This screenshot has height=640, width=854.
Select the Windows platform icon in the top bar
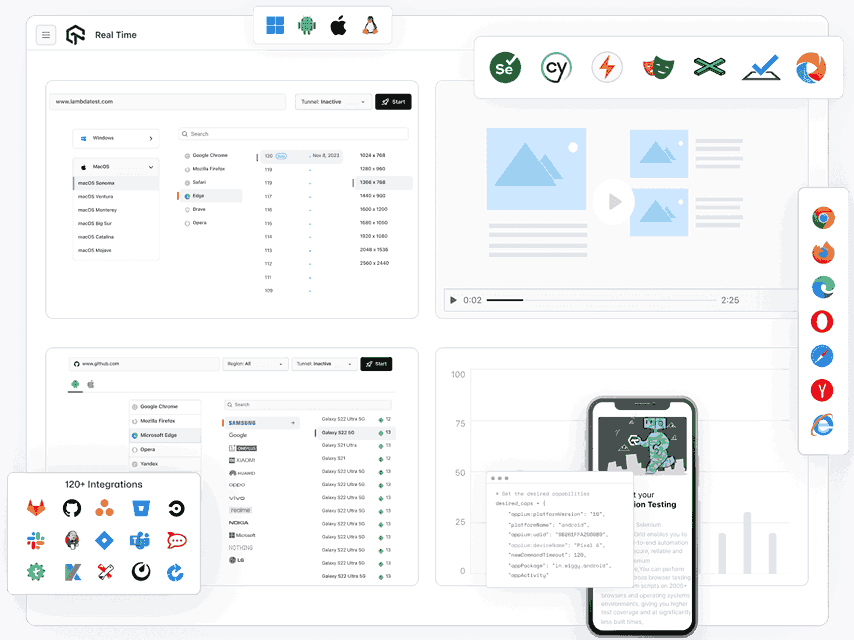pyautogui.click(x=275, y=25)
